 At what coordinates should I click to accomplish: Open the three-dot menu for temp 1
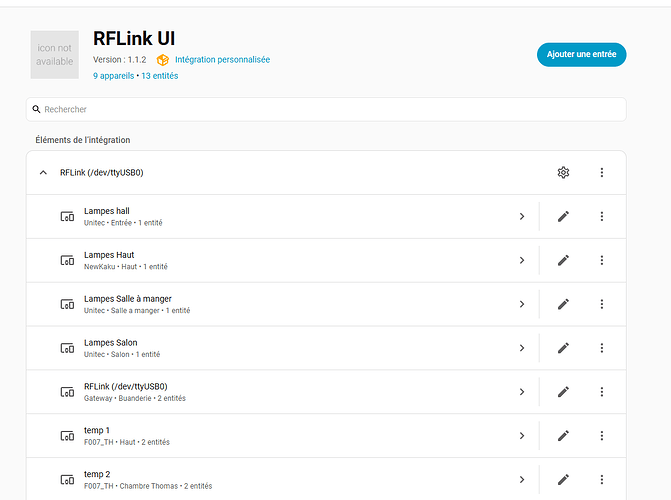pyautogui.click(x=602, y=436)
